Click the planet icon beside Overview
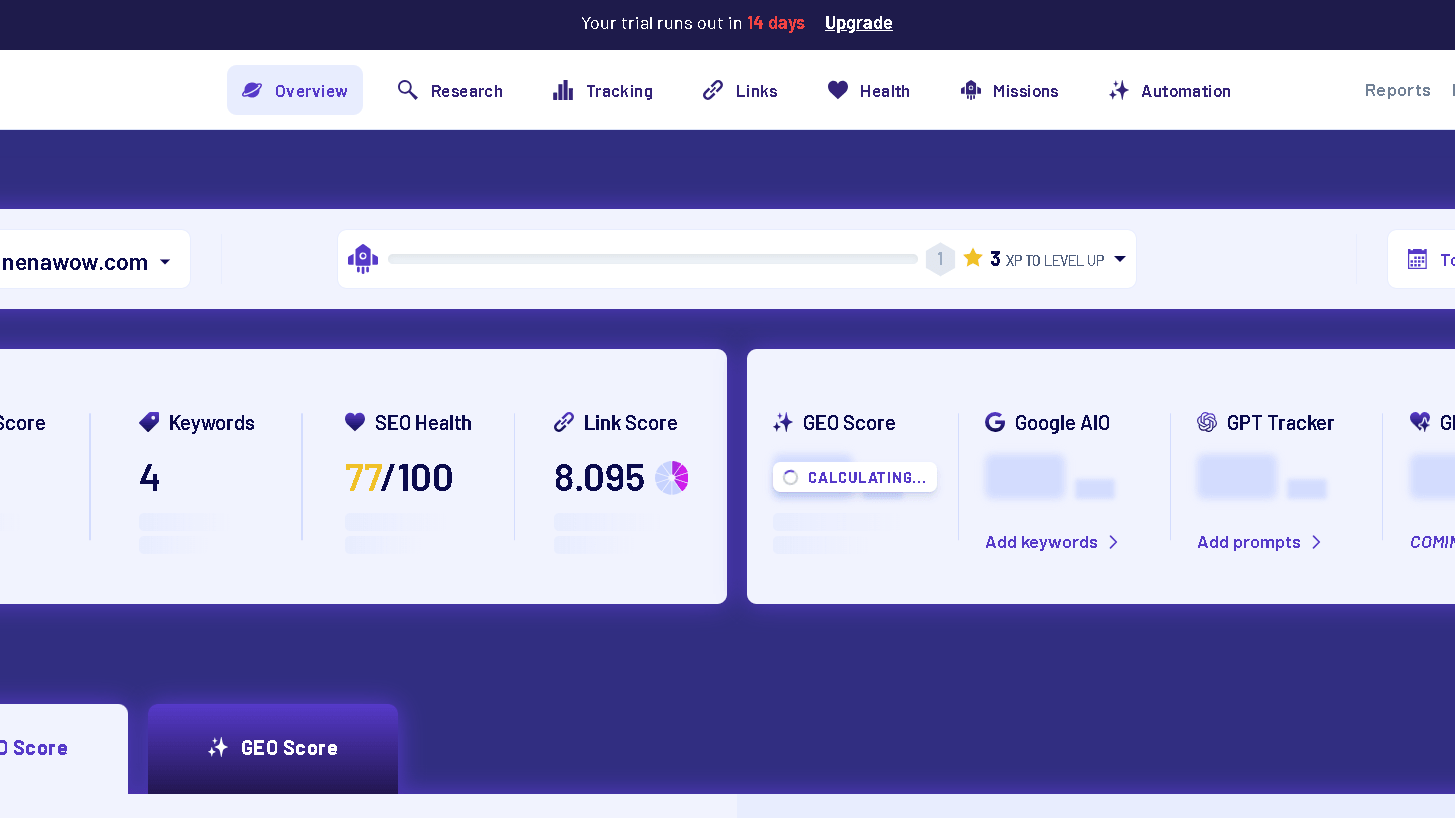The width and height of the screenshot is (1455, 818). (x=252, y=90)
